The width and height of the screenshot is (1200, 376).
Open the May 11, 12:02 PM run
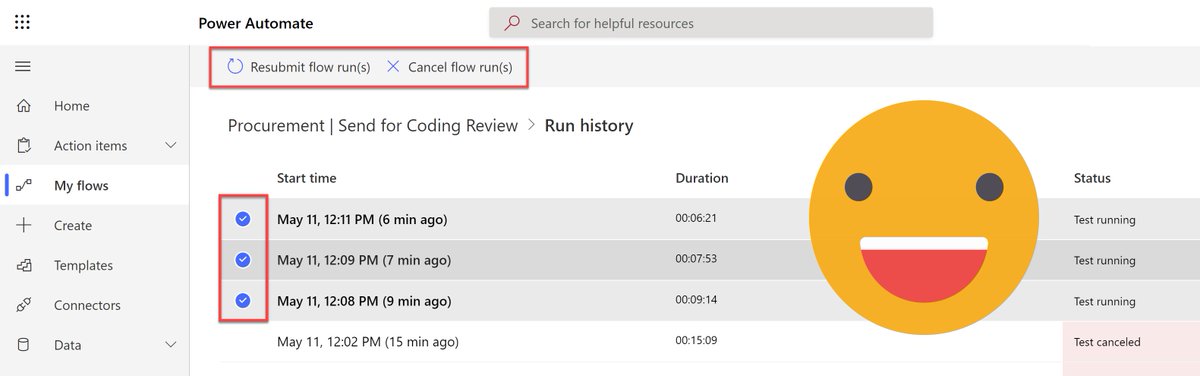coord(368,342)
